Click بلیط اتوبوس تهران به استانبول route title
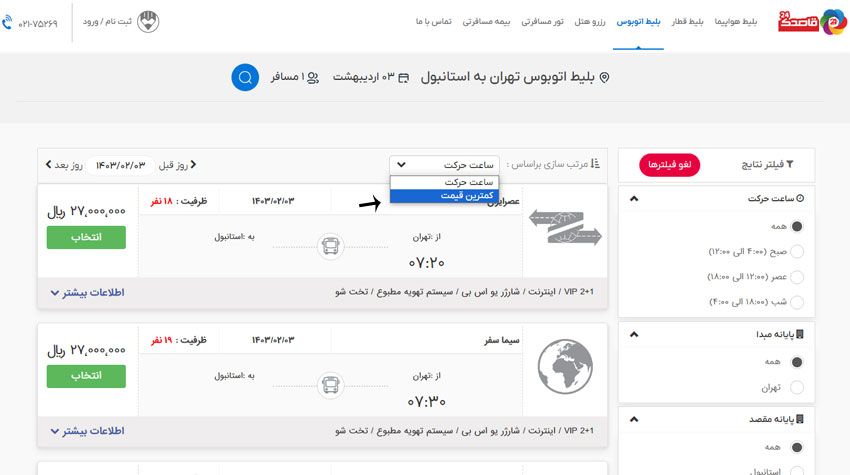This screenshot has width=850, height=475. click(508, 77)
